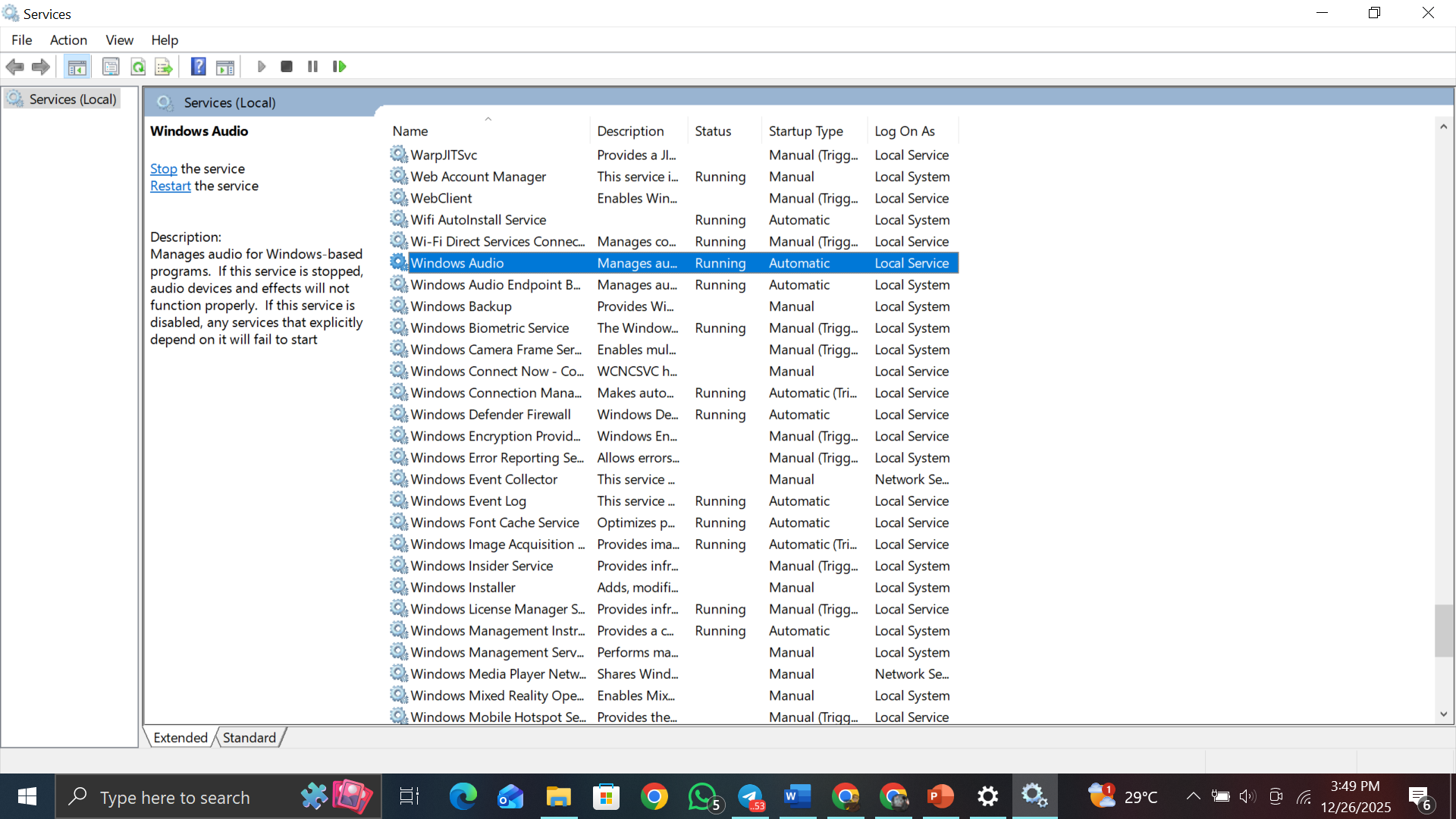1456x819 pixels.
Task: Open Microsoft Edge from taskbar
Action: tap(463, 796)
